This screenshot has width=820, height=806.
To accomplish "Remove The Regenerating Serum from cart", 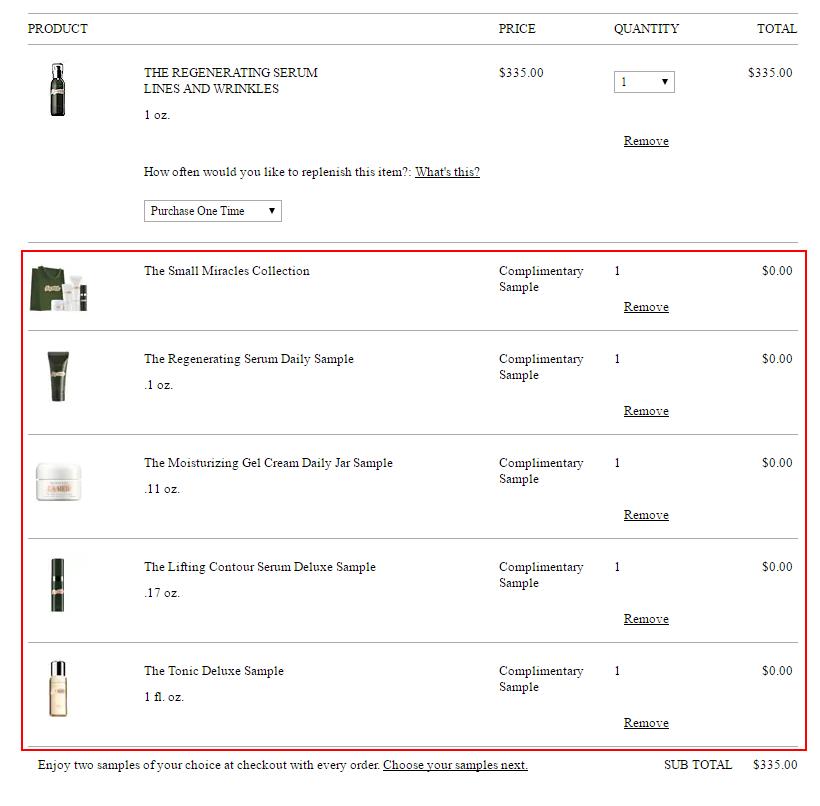I will point(646,141).
